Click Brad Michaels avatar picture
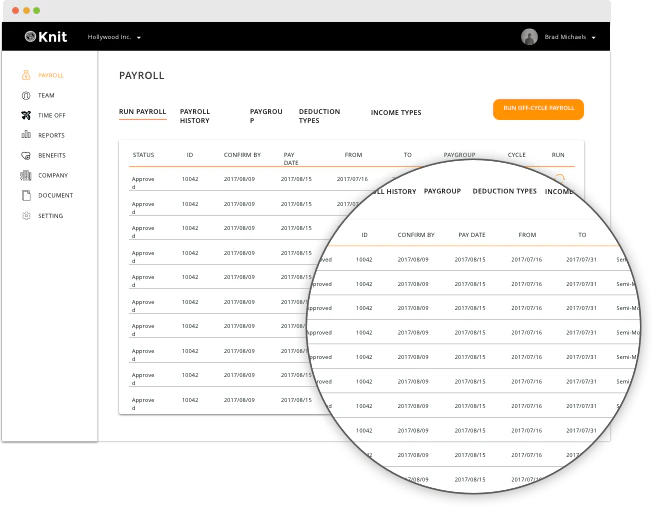The width and height of the screenshot is (653, 507). click(529, 37)
